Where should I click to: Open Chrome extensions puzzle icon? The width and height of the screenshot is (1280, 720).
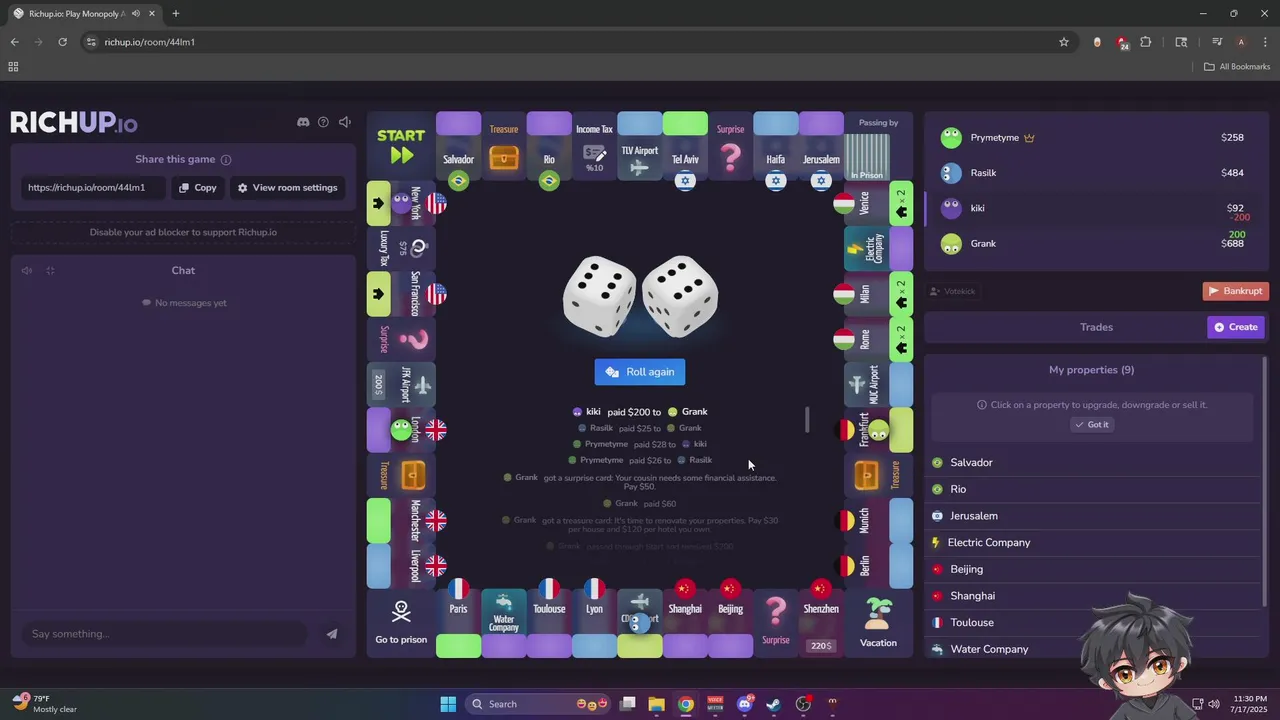coord(1146,42)
